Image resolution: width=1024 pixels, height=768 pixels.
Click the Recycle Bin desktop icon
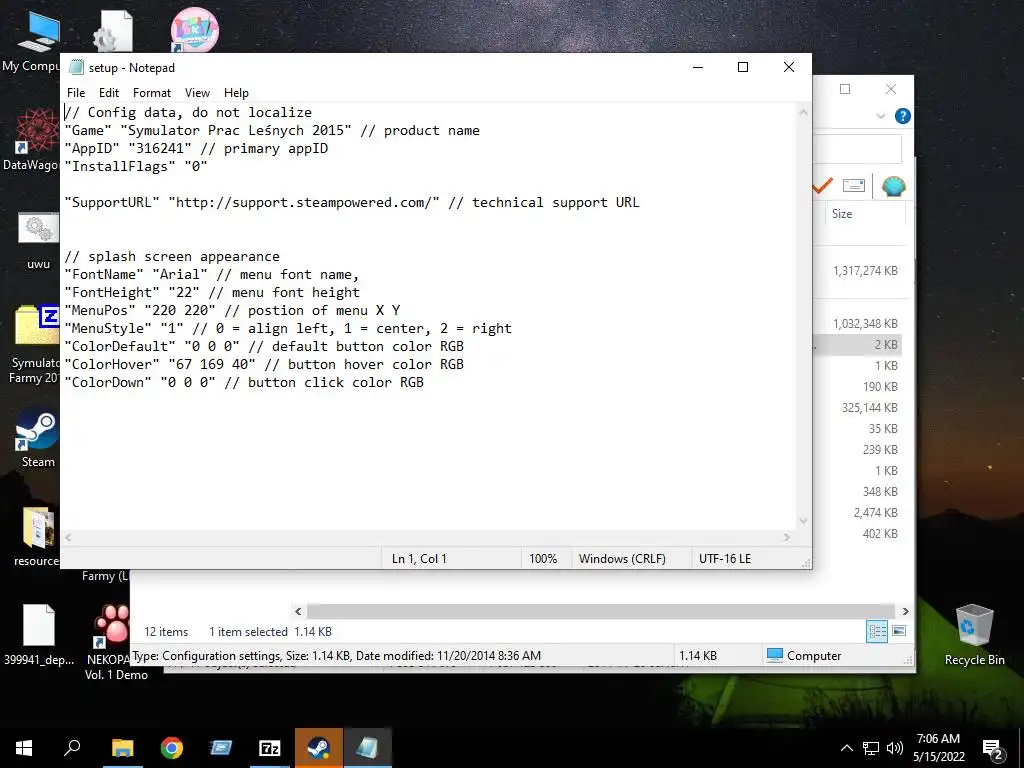[x=974, y=634]
